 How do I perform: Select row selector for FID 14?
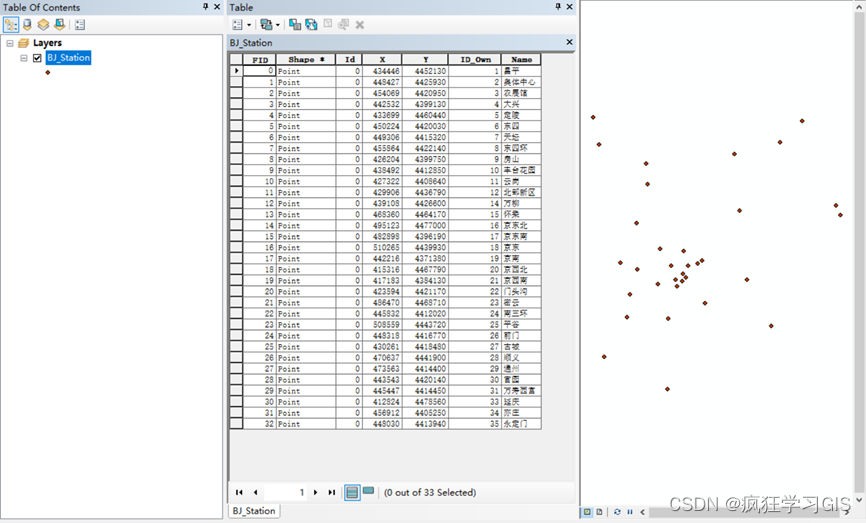tap(236, 225)
